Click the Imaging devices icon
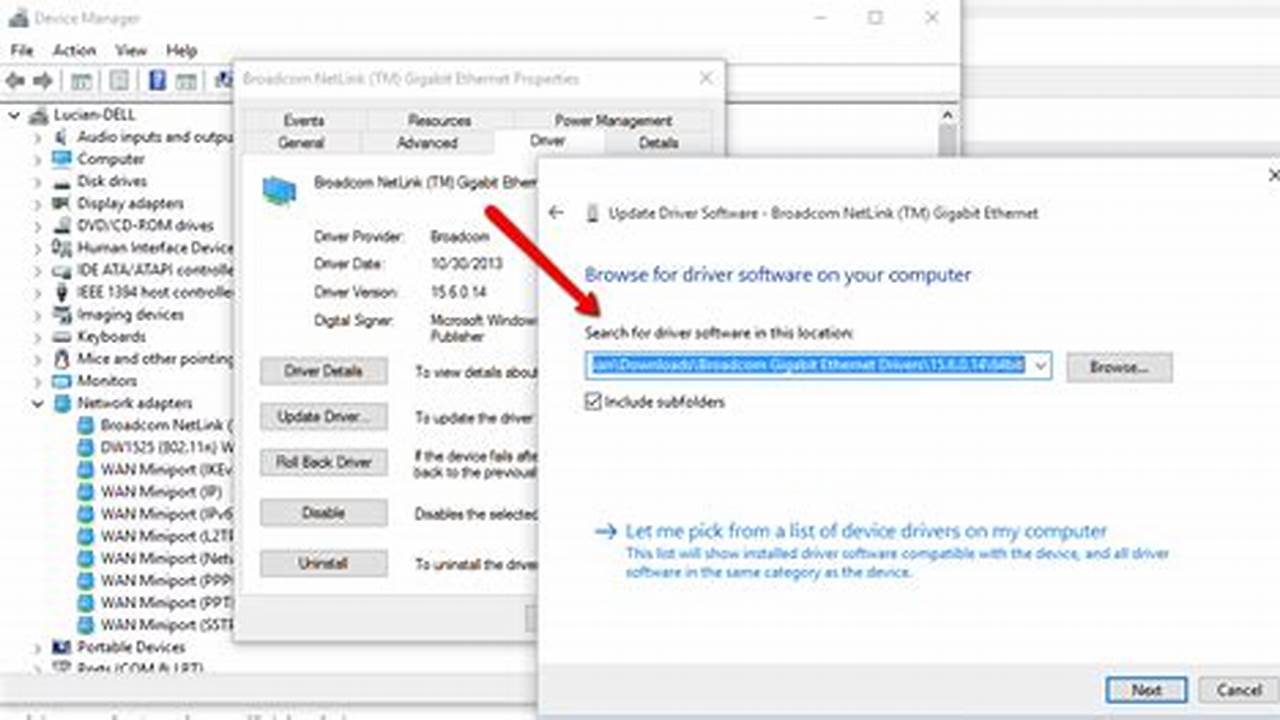This screenshot has height=720, width=1280. pyautogui.click(x=61, y=314)
